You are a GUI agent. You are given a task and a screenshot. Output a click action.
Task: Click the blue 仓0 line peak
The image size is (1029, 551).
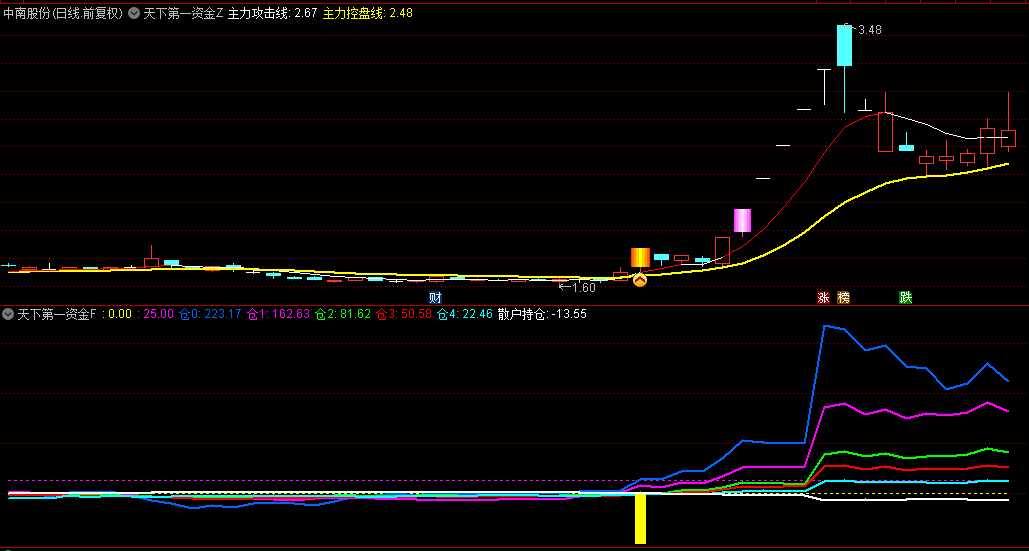pyautogui.click(x=825, y=326)
